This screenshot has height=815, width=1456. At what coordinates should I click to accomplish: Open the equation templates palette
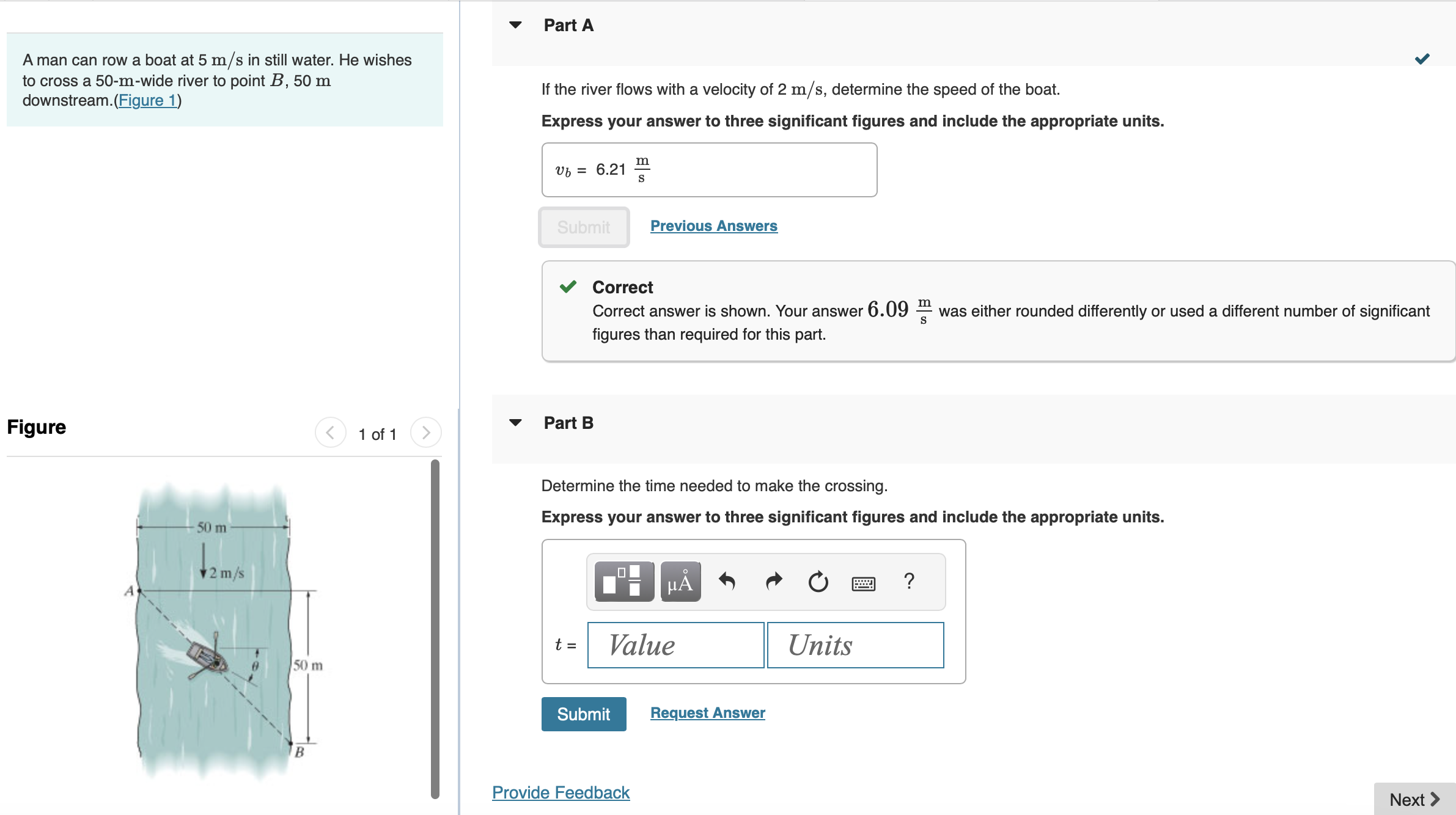pyautogui.click(x=623, y=581)
